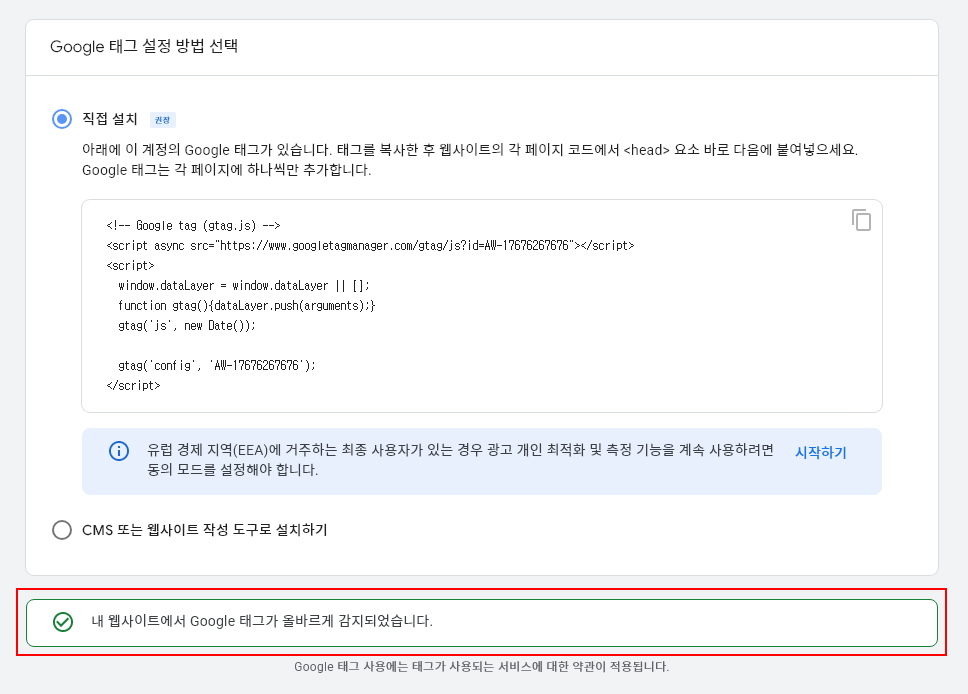Viewport: 968px width, 694px height.
Task: Click the function gtag() code line
Action: pos(246,306)
